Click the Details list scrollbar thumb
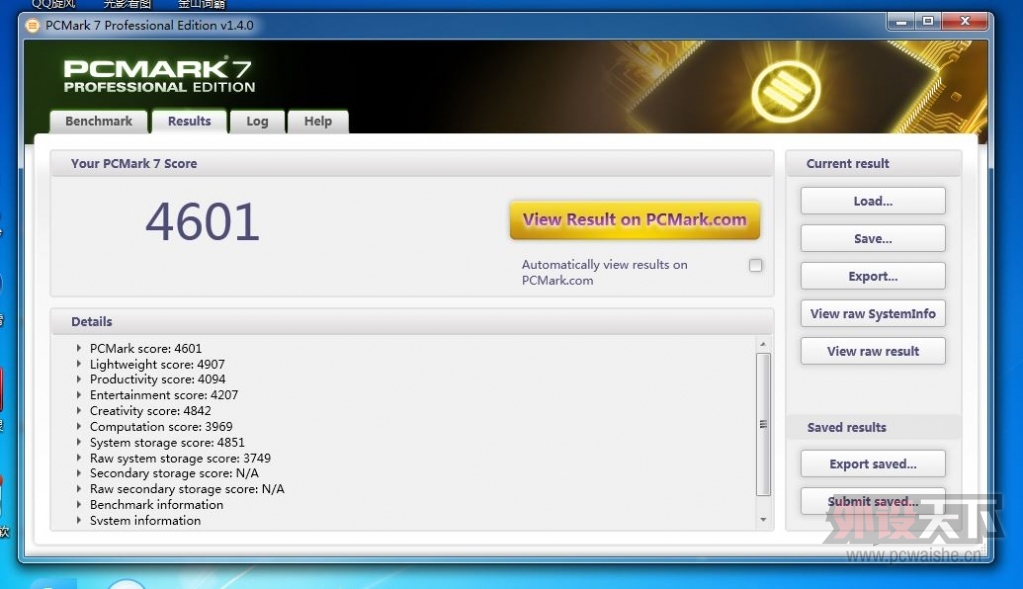1023x589 pixels. pyautogui.click(x=763, y=424)
